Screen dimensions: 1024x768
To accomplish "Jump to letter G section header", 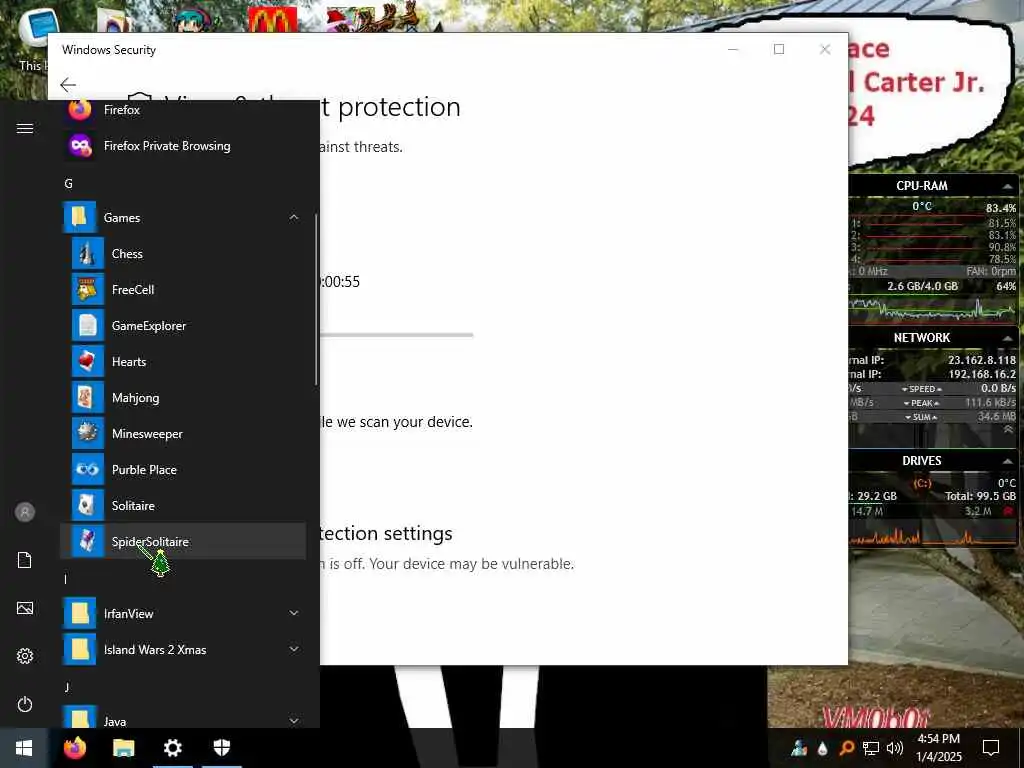I will 68,184.
